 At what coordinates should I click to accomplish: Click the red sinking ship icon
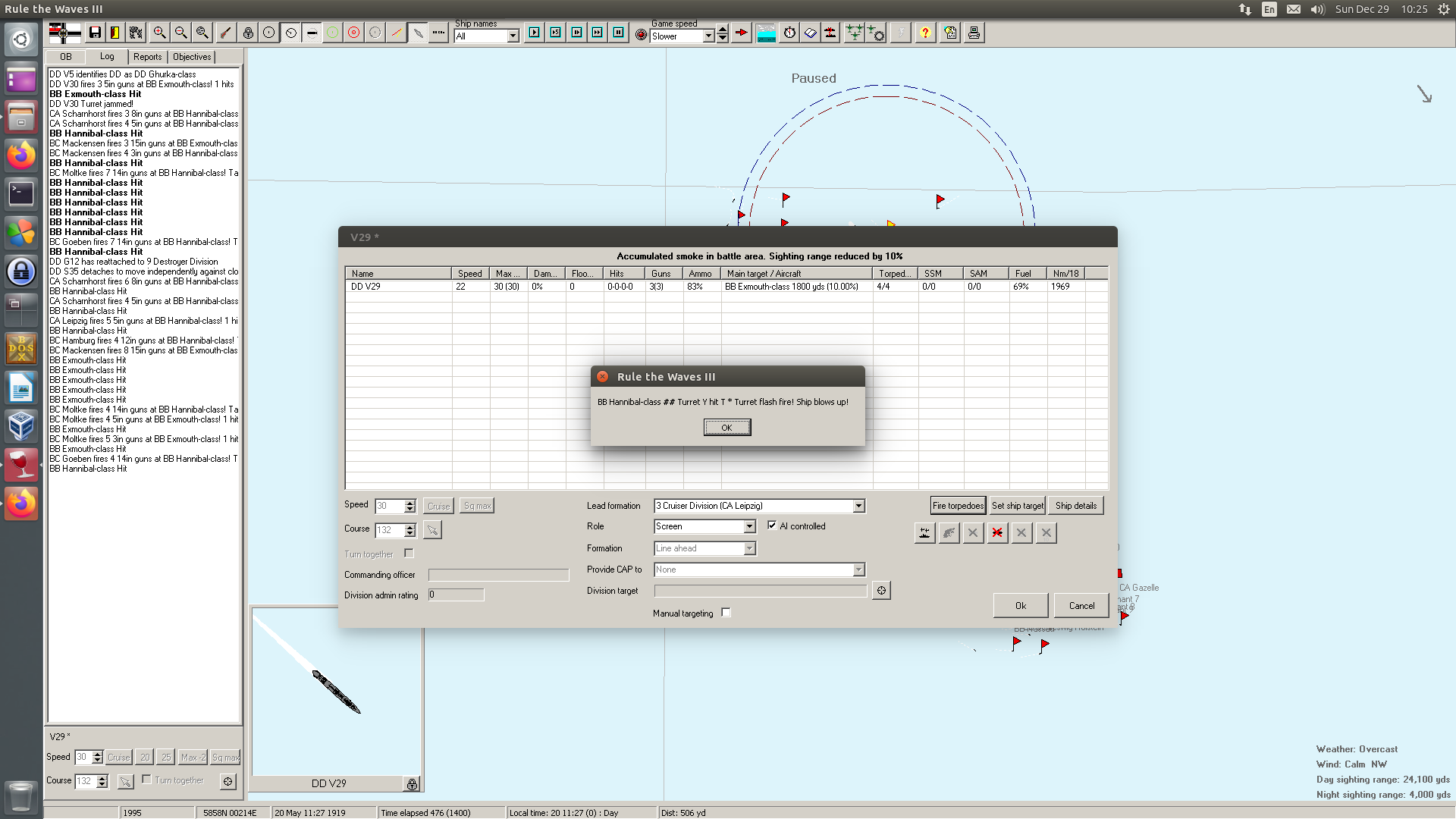click(830, 33)
